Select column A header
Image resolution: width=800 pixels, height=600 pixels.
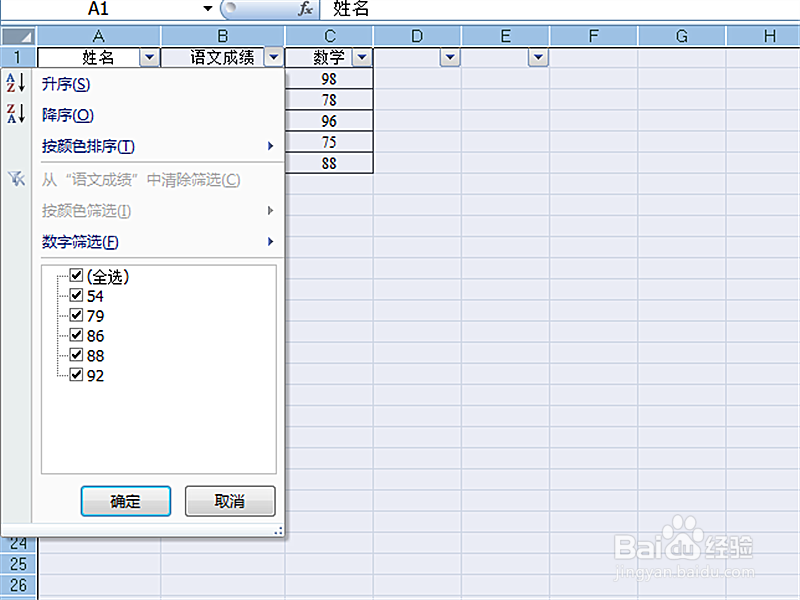(x=99, y=36)
